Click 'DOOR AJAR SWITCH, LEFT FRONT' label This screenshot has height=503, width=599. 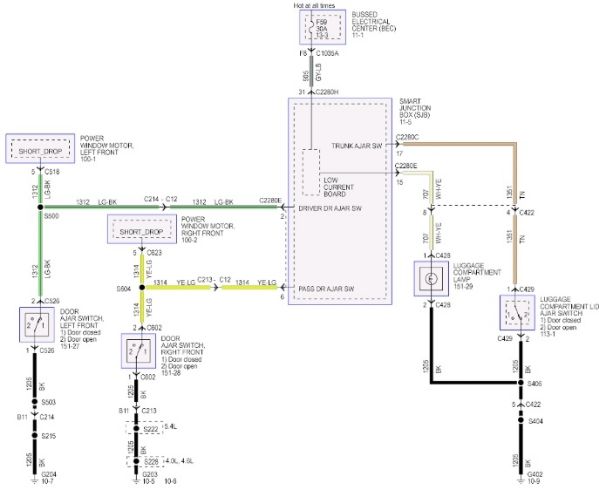(x=81, y=318)
